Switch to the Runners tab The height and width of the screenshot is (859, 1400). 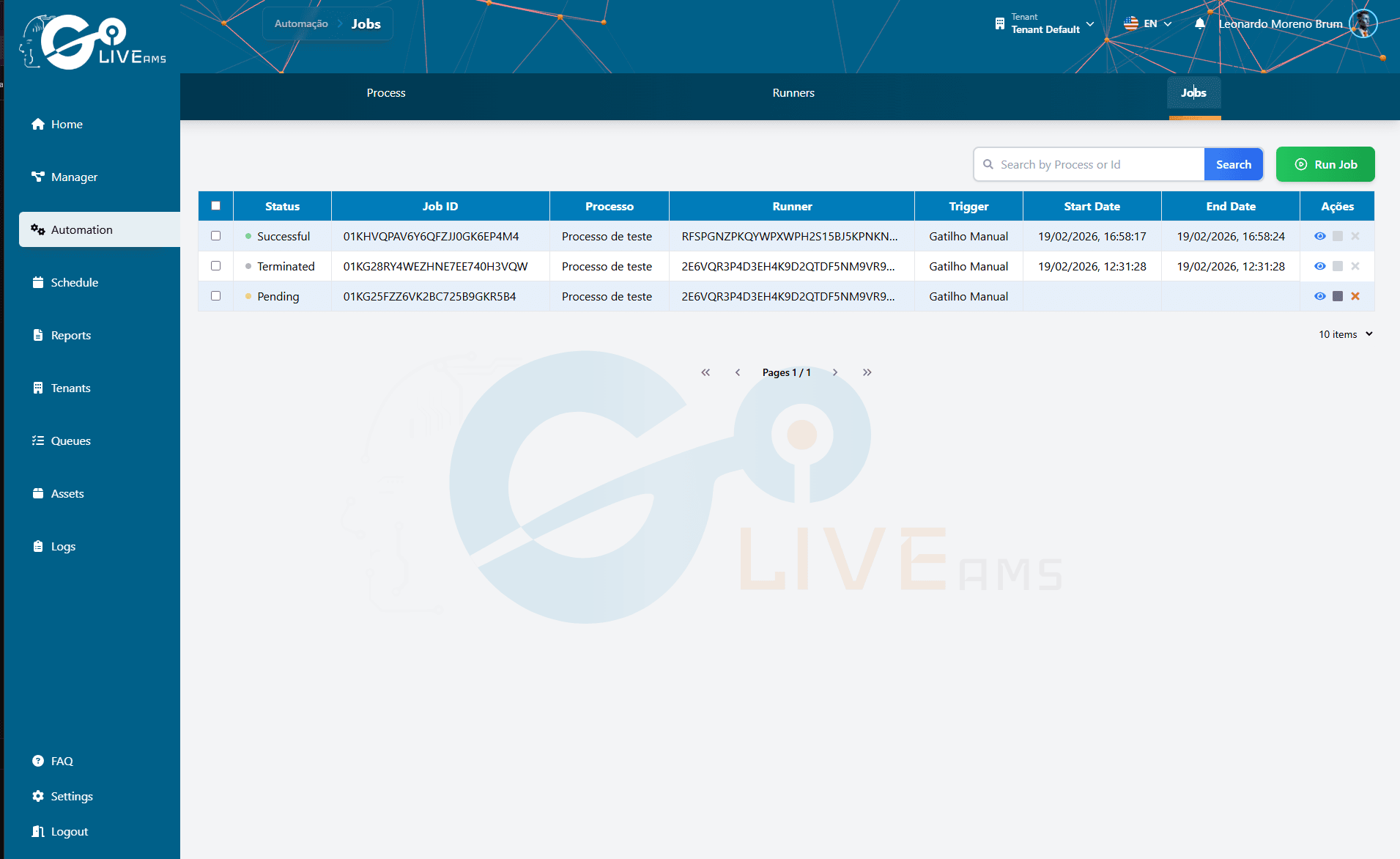[x=793, y=93]
